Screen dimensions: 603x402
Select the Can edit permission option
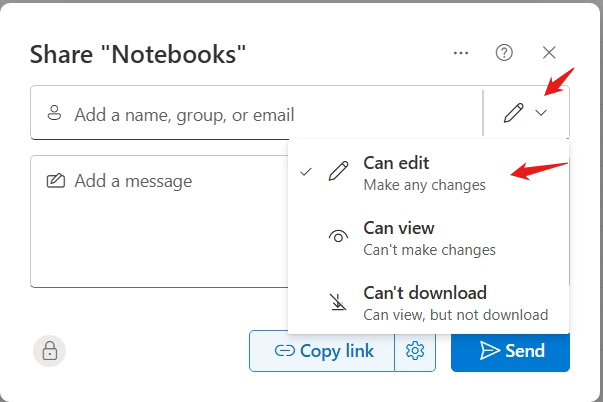tap(428, 173)
